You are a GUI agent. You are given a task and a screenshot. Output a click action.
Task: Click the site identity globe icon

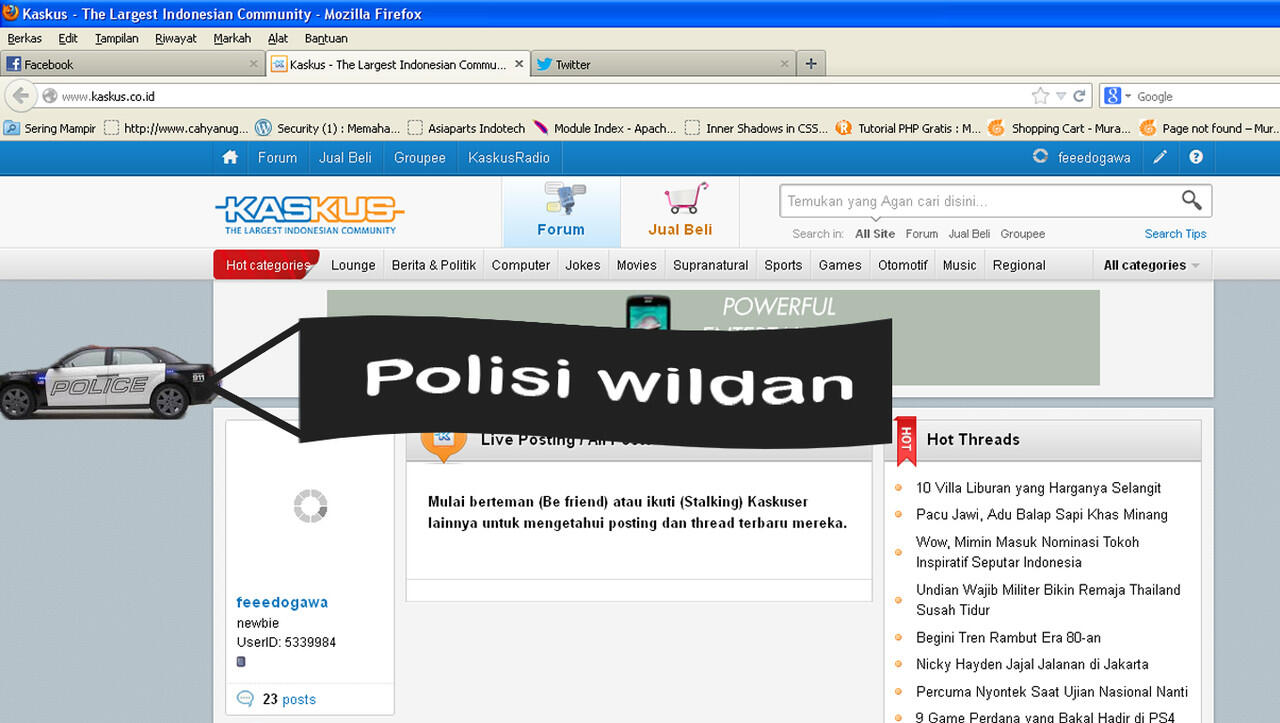[49, 96]
